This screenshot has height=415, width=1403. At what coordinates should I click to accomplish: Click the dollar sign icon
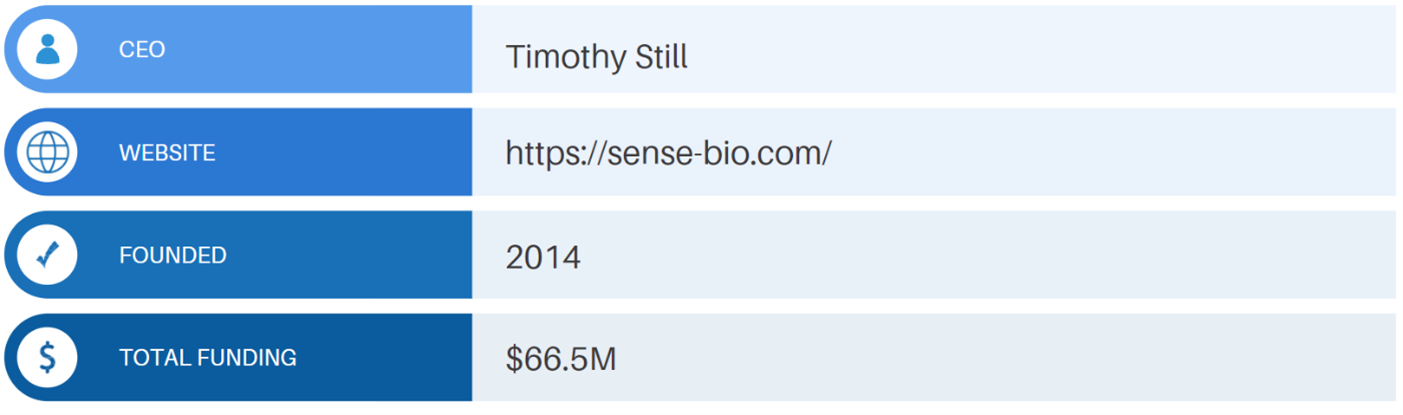point(47,357)
